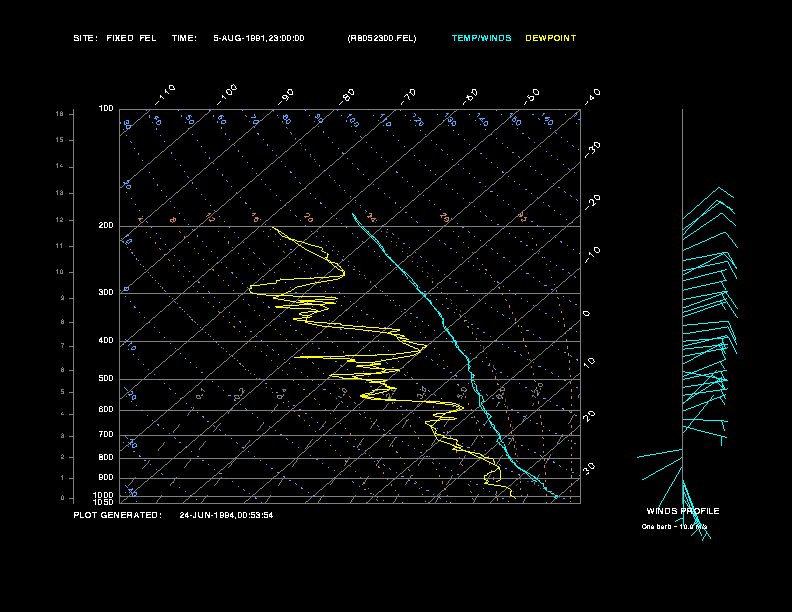Click the 200 pressure level label
792x612 pixels.
106,226
